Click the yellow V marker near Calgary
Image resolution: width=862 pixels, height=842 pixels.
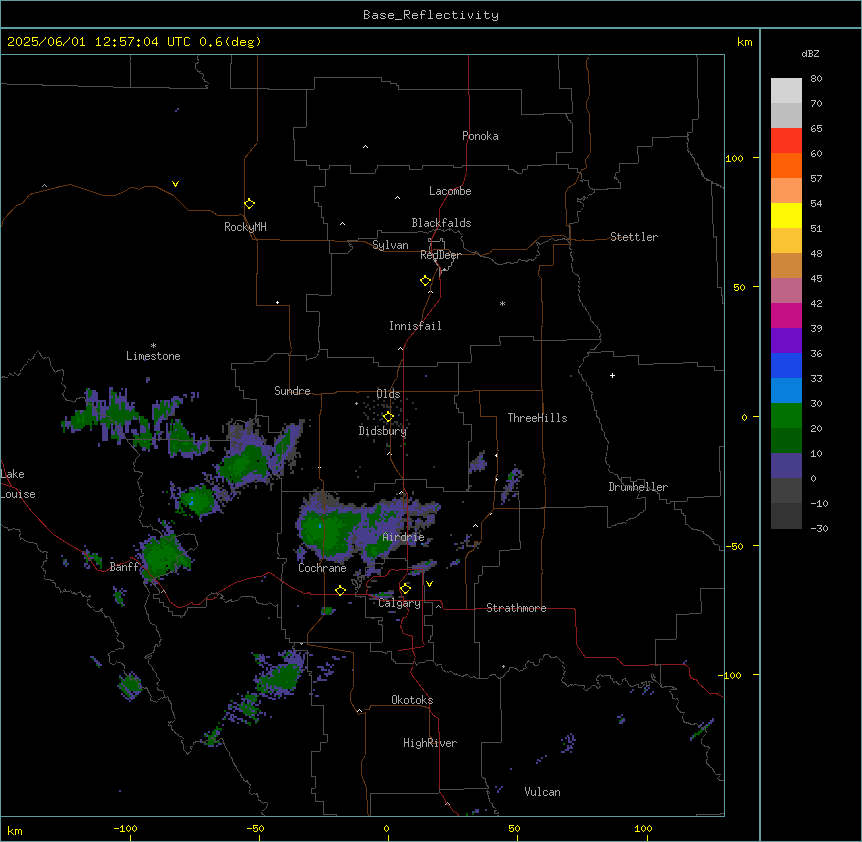tap(429, 584)
